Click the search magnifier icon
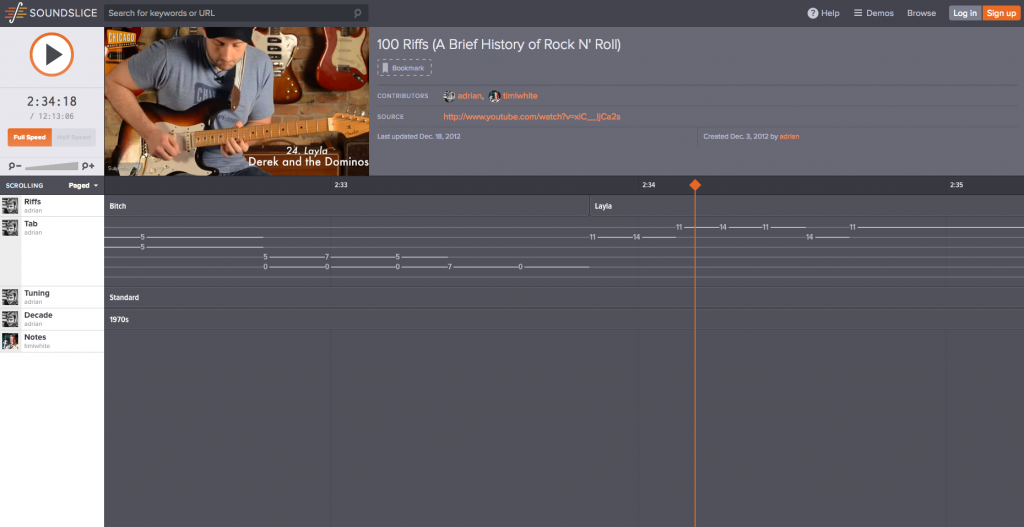 point(357,13)
